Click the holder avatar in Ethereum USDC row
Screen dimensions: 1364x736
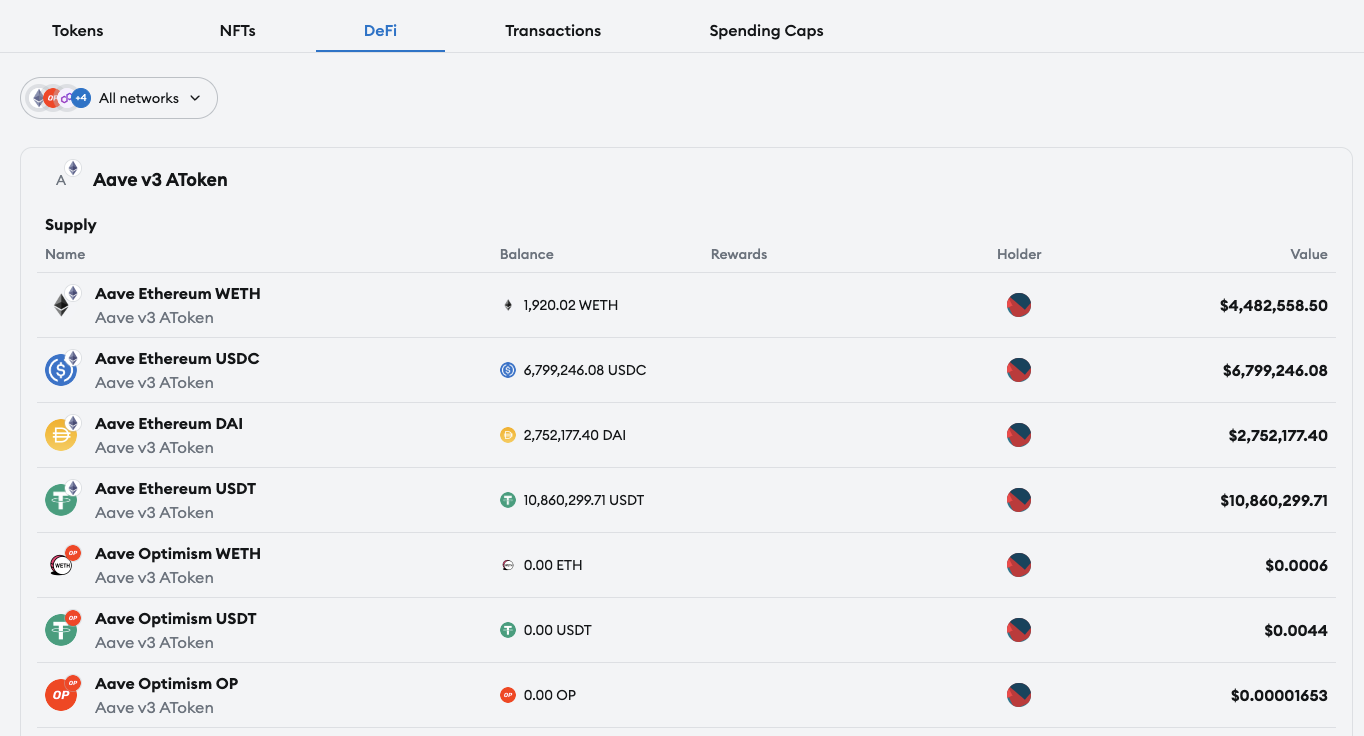click(1019, 370)
